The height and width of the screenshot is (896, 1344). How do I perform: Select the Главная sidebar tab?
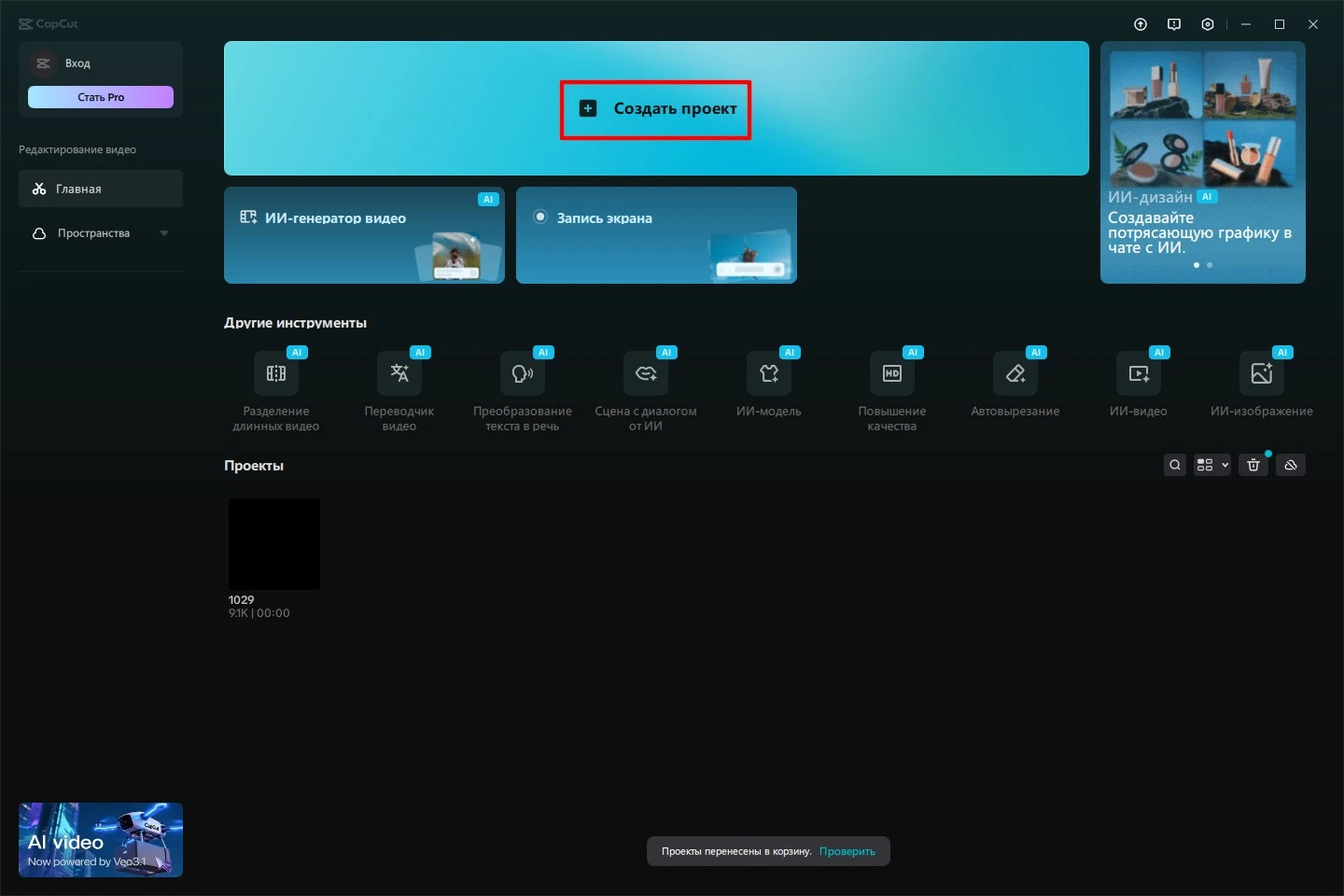coord(101,189)
